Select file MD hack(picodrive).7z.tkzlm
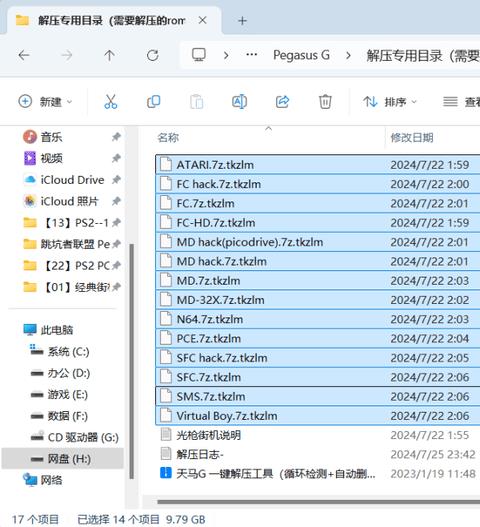 click(318, 242)
